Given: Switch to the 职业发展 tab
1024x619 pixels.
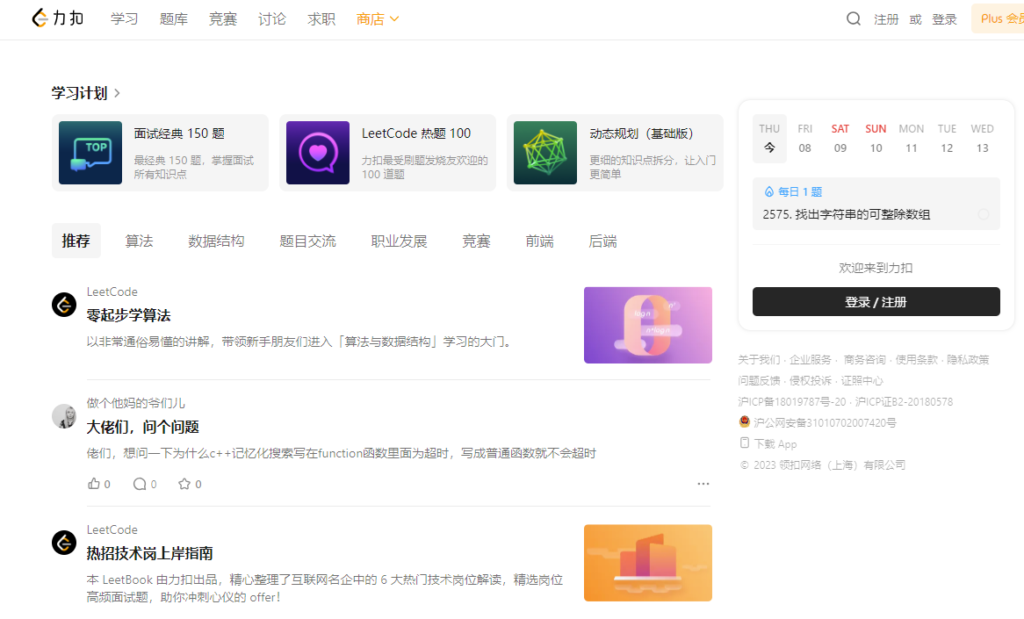Looking at the screenshot, I should [x=399, y=241].
